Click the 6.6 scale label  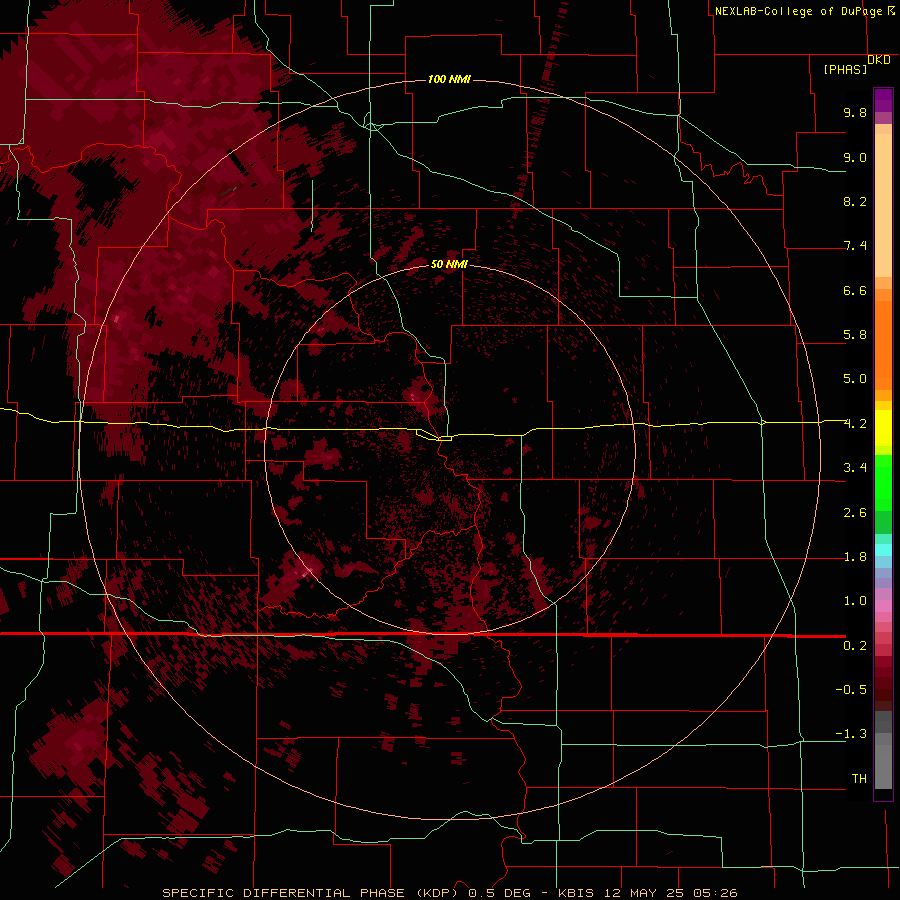tap(855, 290)
